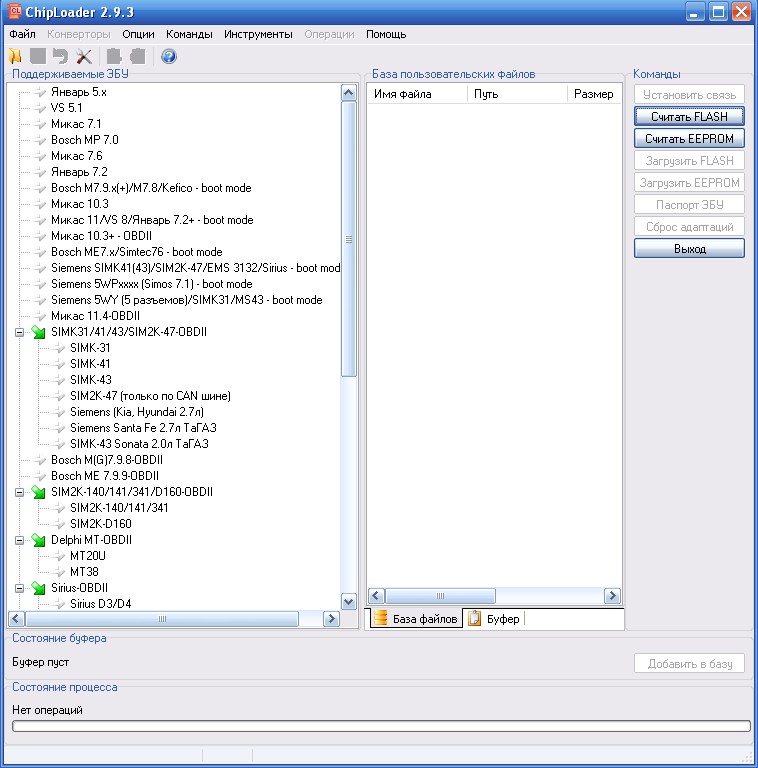Select SIM2K-47 (только по CAN шине)
This screenshot has height=768, width=758.
coord(150,396)
